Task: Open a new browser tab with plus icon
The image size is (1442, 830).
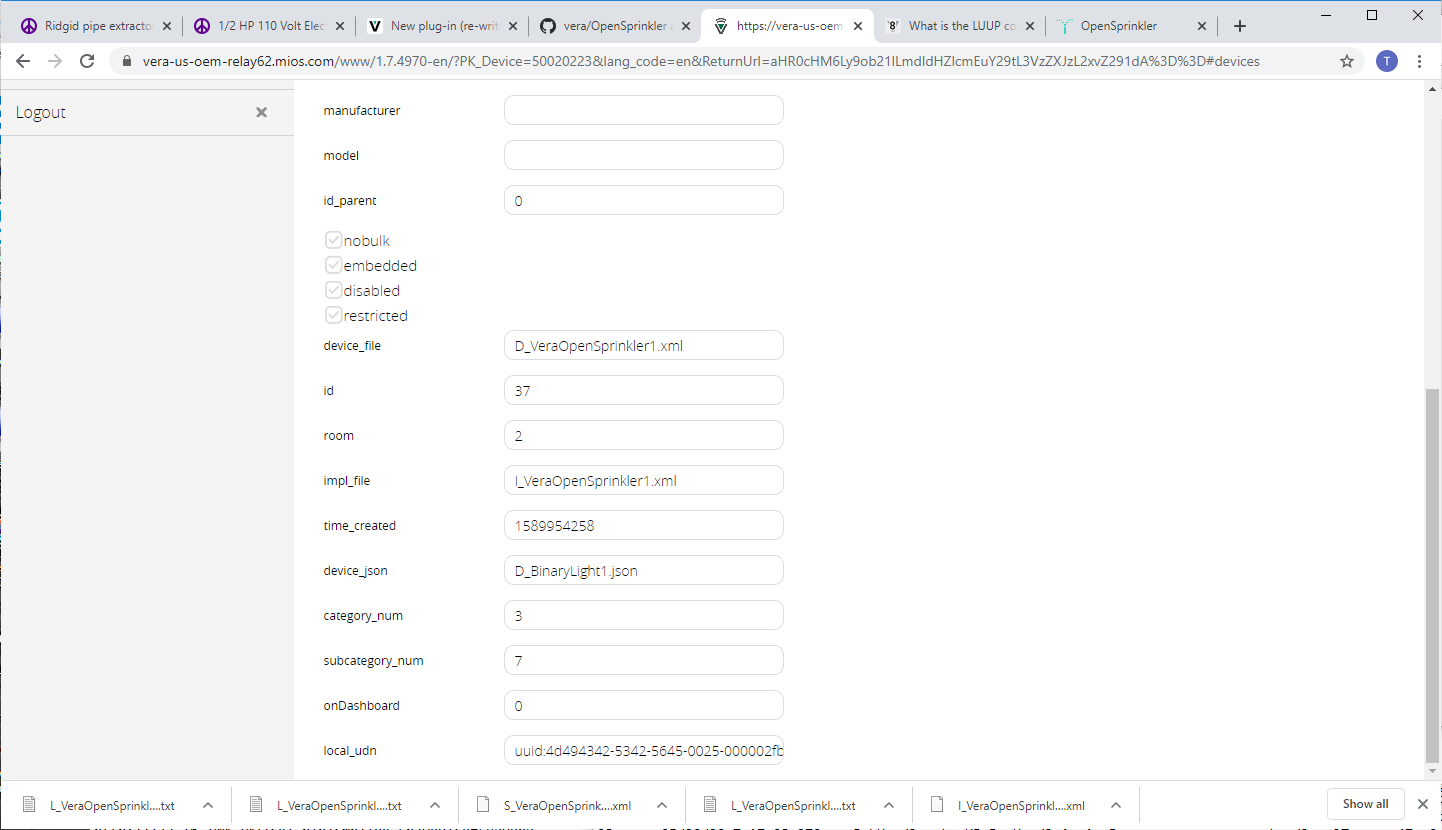Action: click(1240, 26)
